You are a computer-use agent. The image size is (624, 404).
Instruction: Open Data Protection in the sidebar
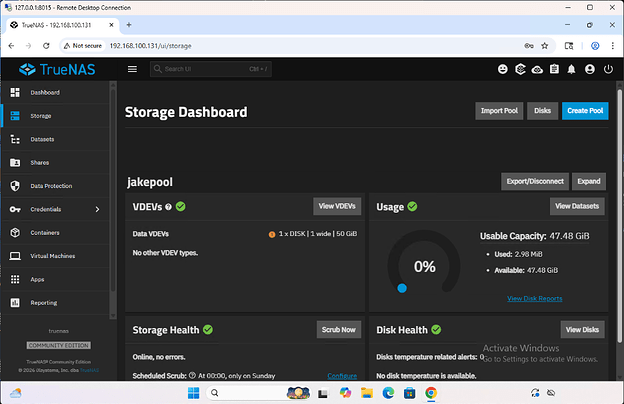(56, 186)
